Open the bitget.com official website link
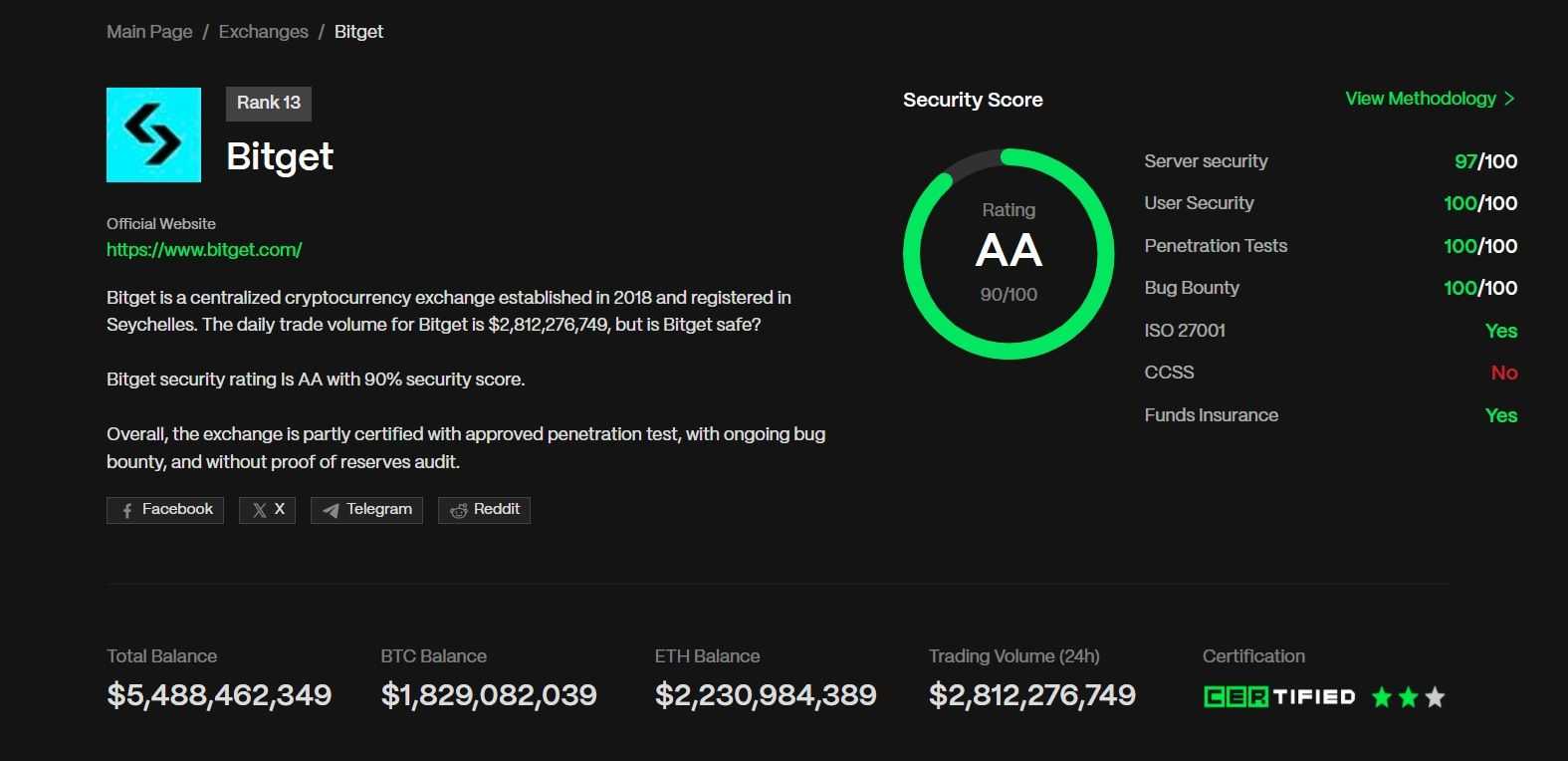The height and width of the screenshot is (761, 1568). (x=204, y=250)
